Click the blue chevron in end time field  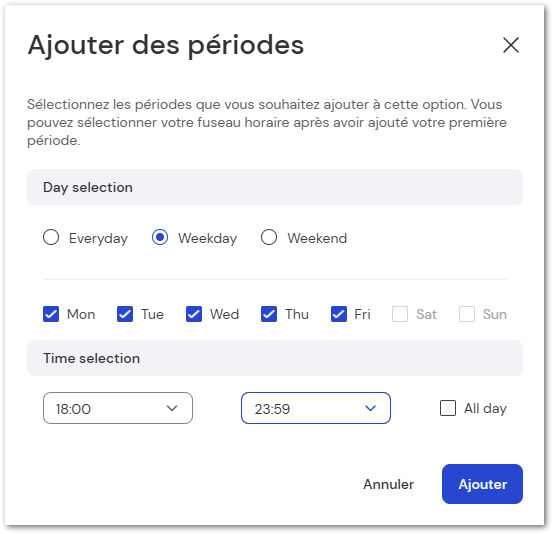pos(371,408)
